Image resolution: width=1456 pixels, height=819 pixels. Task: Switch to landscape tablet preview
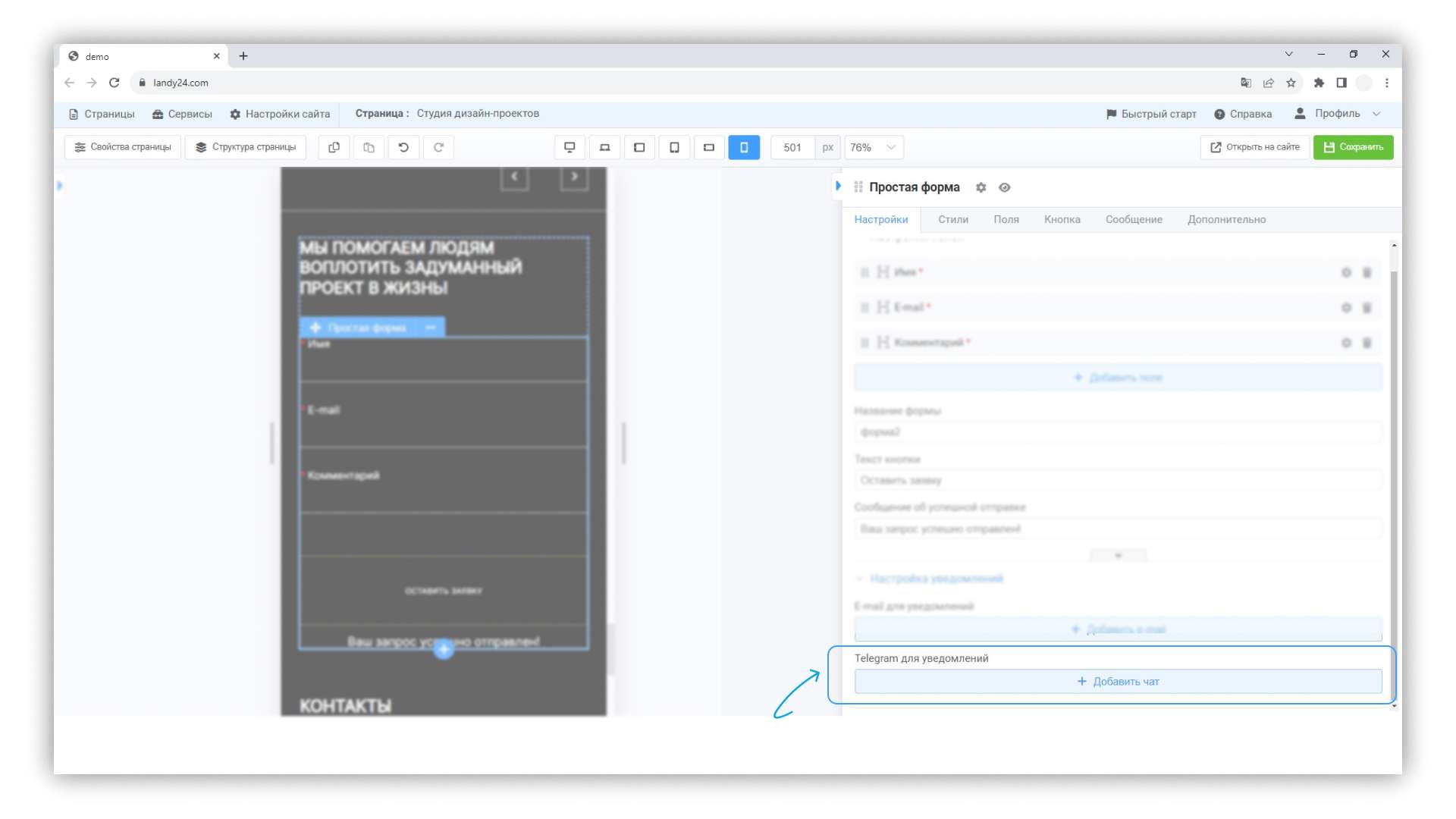pos(639,147)
